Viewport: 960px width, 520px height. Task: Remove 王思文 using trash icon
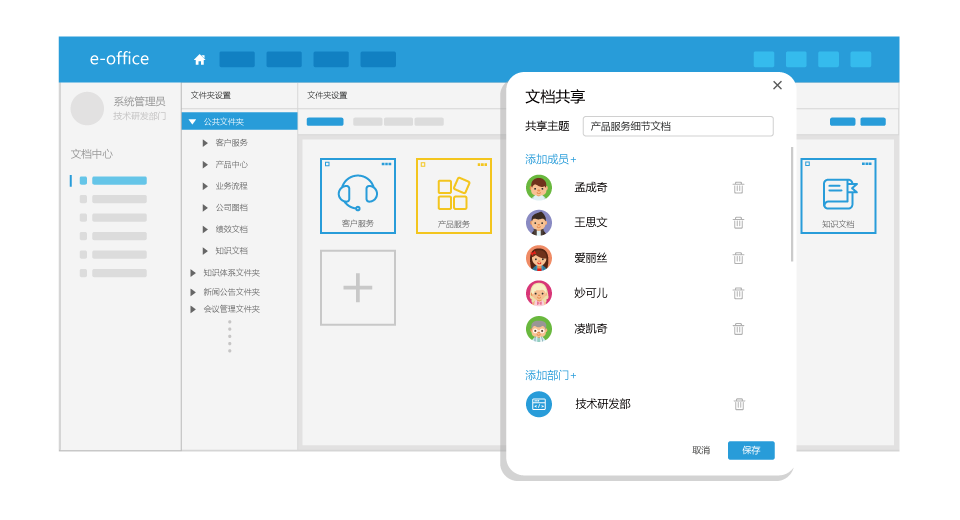(x=738, y=222)
